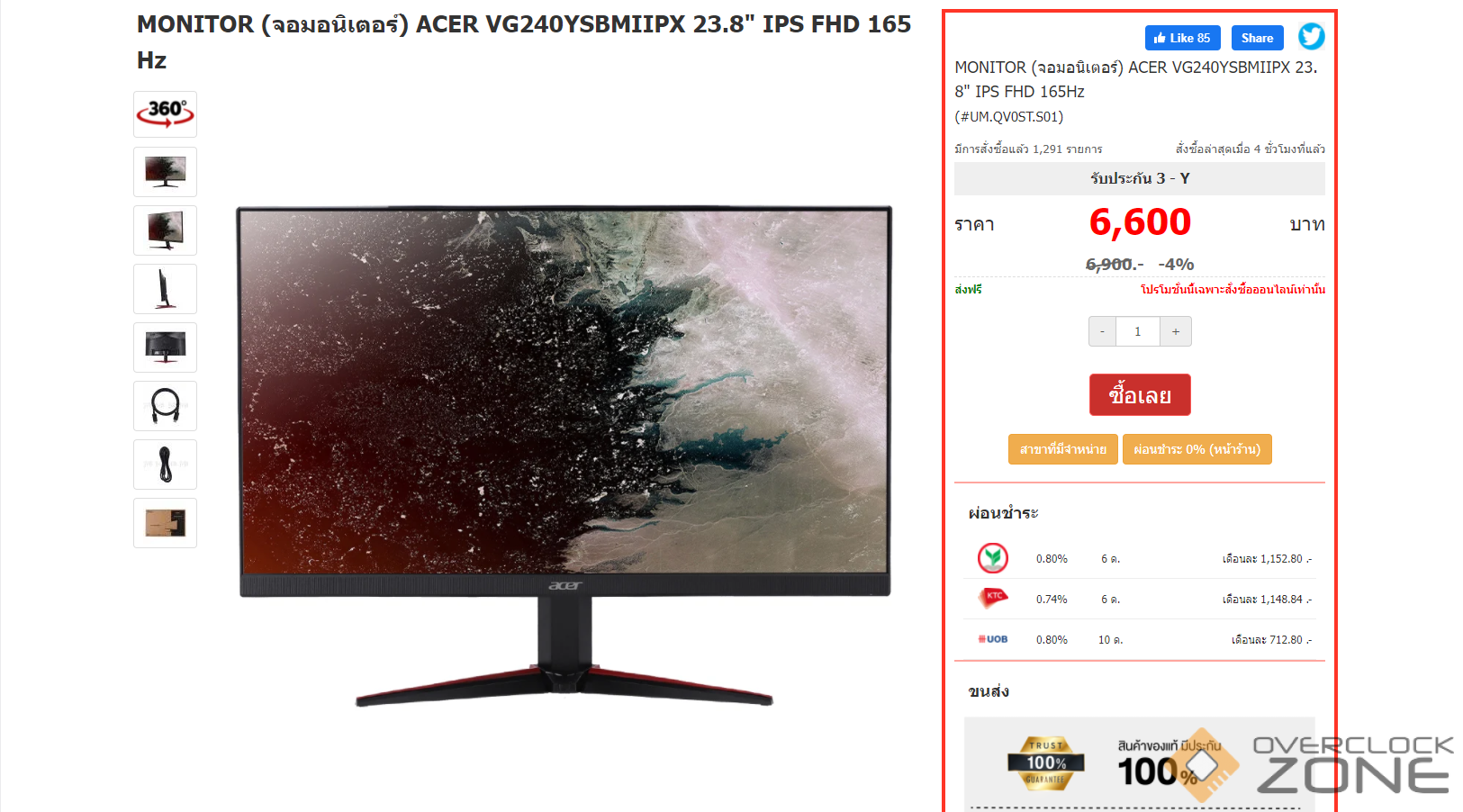This screenshot has height=812, width=1463.
Task: Click the Facebook Share button
Action: (x=1257, y=38)
